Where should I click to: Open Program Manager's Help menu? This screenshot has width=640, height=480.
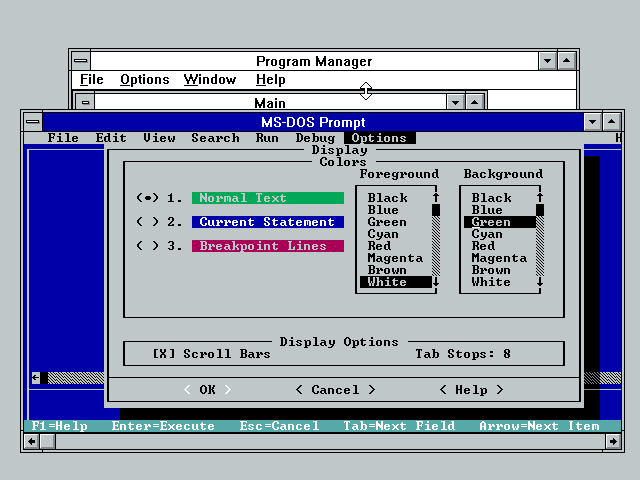271,80
